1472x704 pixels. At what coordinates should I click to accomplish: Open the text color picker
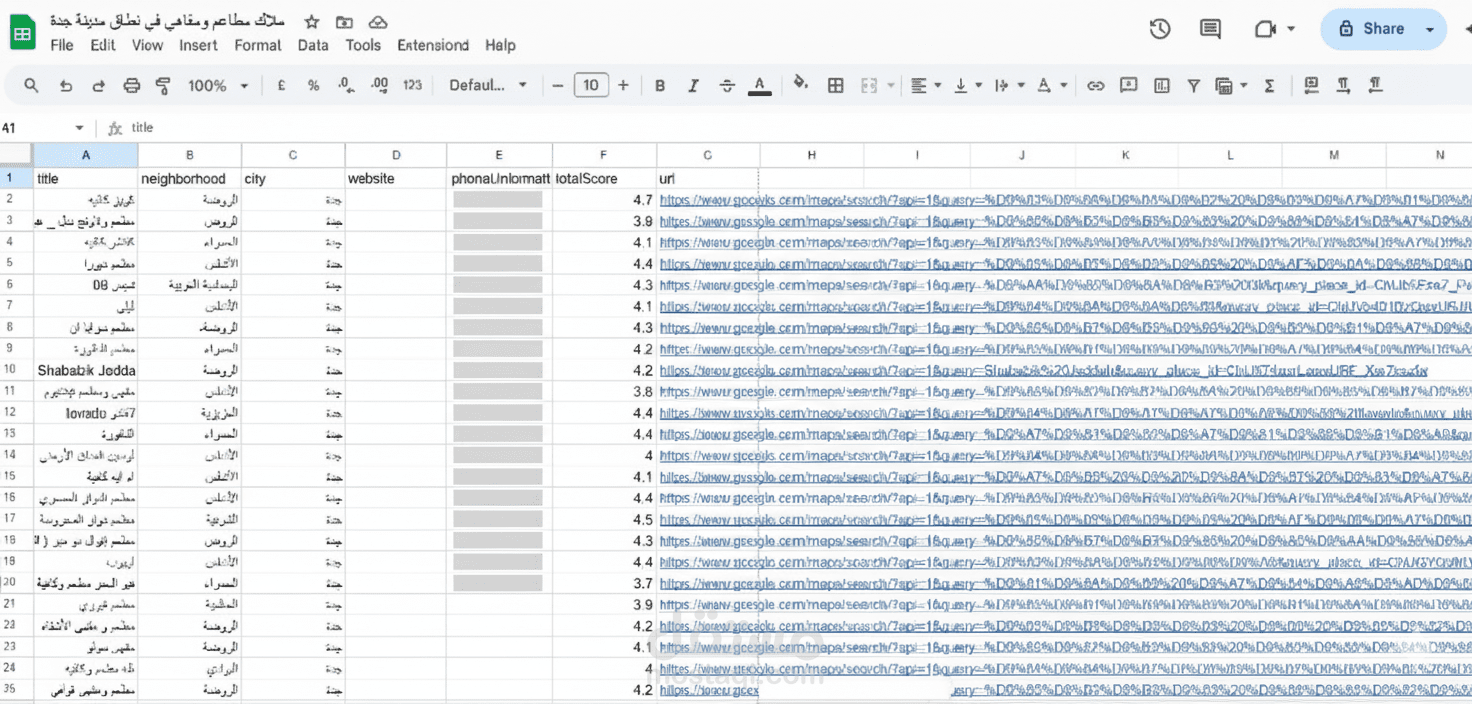click(760, 86)
